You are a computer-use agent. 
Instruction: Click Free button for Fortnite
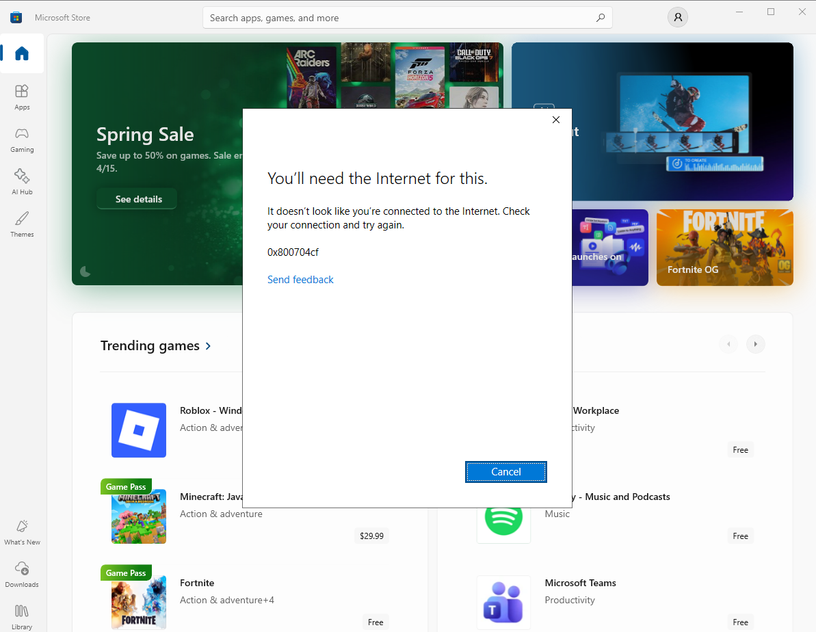coord(375,622)
